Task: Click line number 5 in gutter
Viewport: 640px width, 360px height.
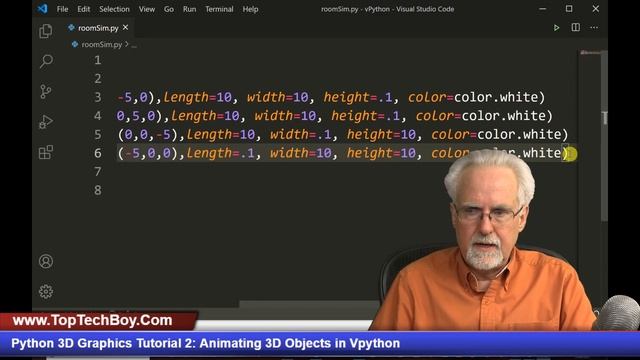Action: point(98,134)
